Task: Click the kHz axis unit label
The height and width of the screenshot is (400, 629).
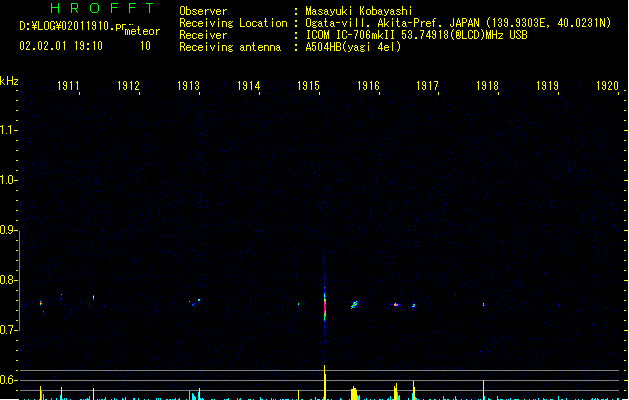Action: pyautogui.click(x=9, y=81)
